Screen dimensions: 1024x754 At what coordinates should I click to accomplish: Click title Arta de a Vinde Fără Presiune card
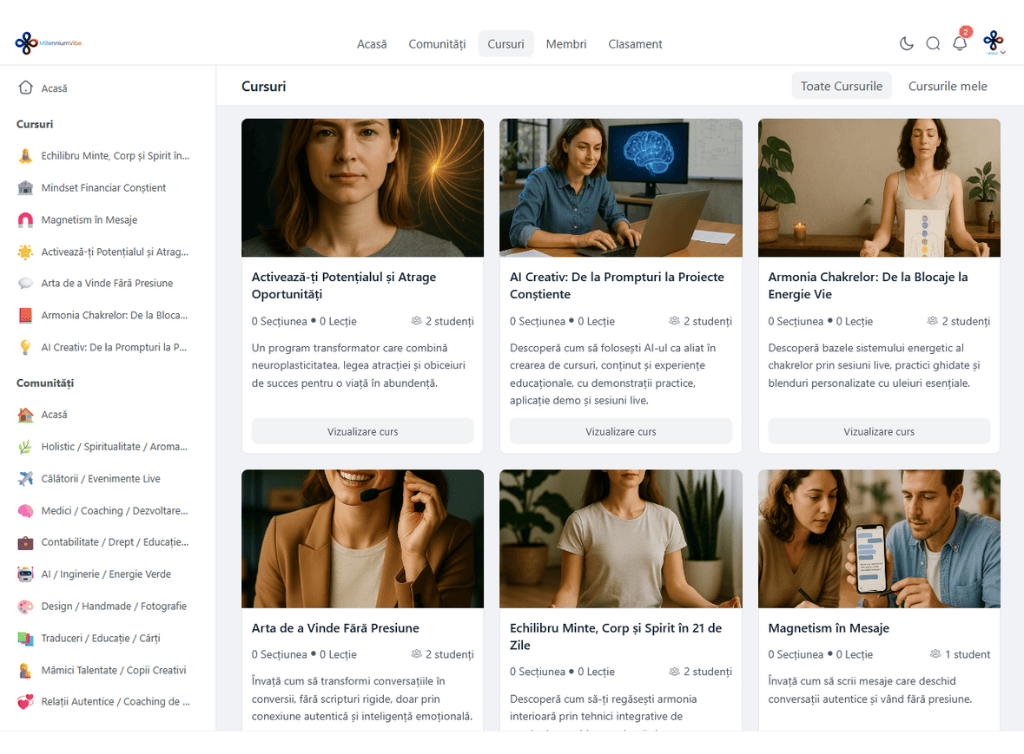coord(335,628)
